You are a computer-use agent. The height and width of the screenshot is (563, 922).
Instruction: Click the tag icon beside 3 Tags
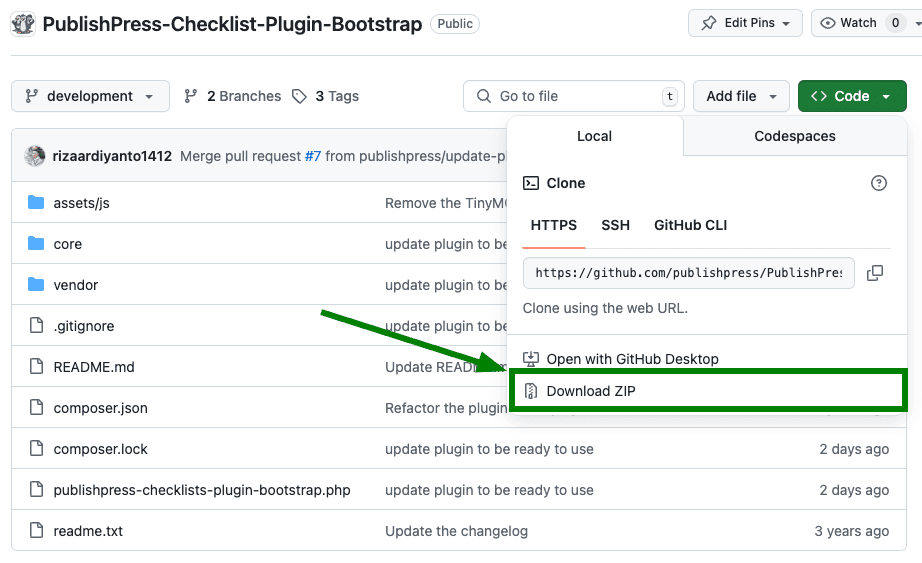(299, 96)
